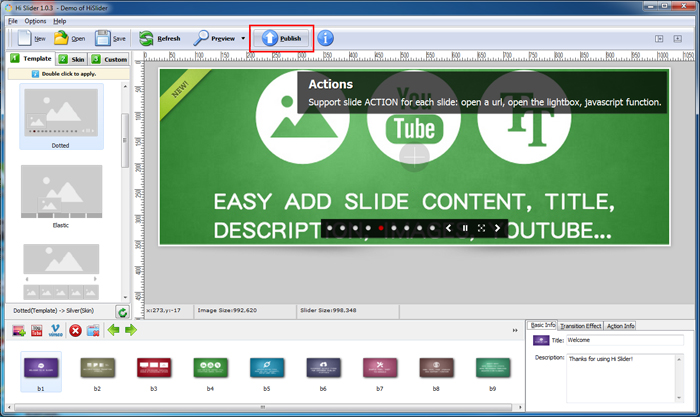Click the Description text area
The width and height of the screenshot is (700, 417).
click(621, 378)
